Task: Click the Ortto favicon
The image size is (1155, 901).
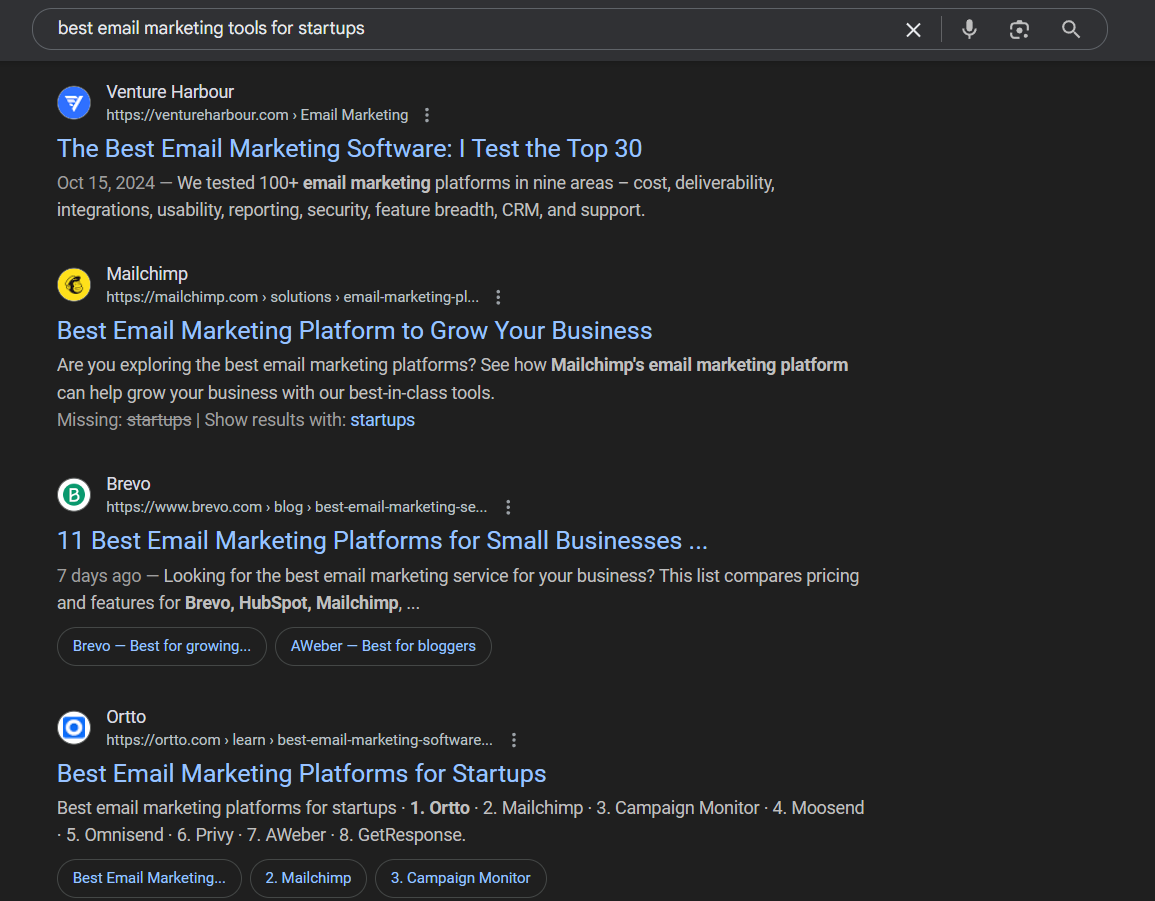Action: (74, 727)
